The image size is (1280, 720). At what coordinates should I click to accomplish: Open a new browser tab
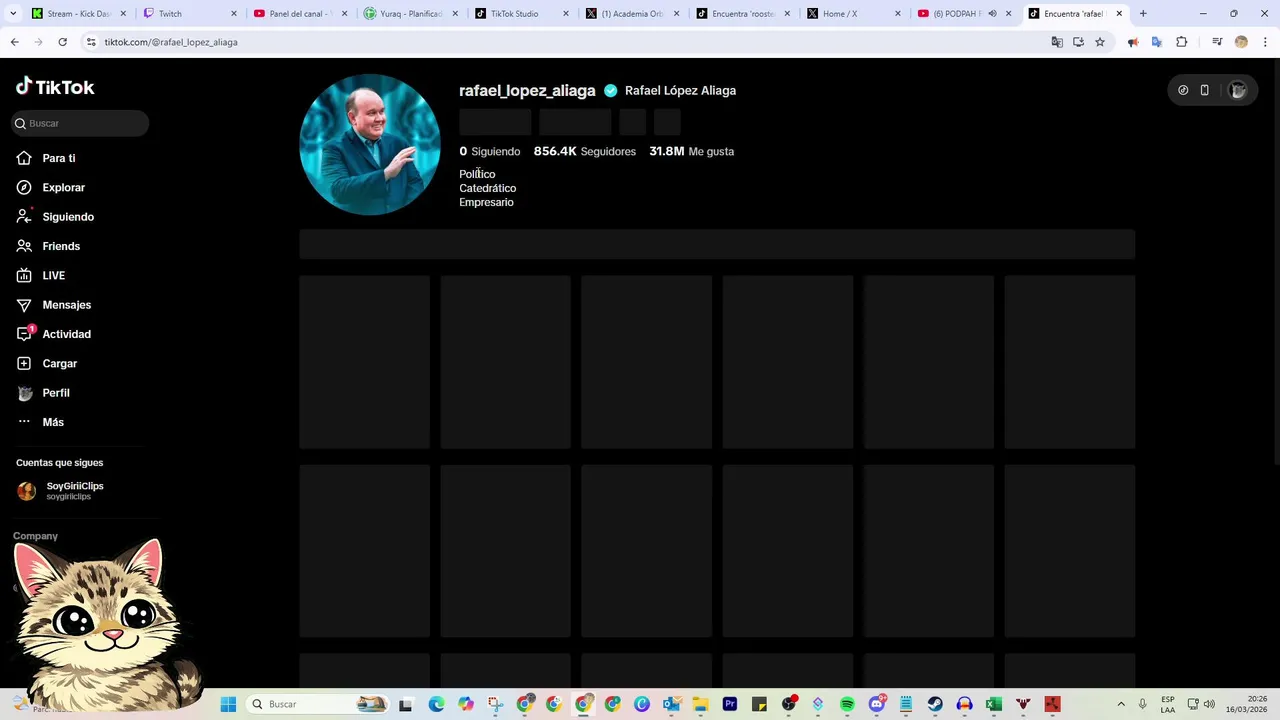pyautogui.click(x=1143, y=14)
